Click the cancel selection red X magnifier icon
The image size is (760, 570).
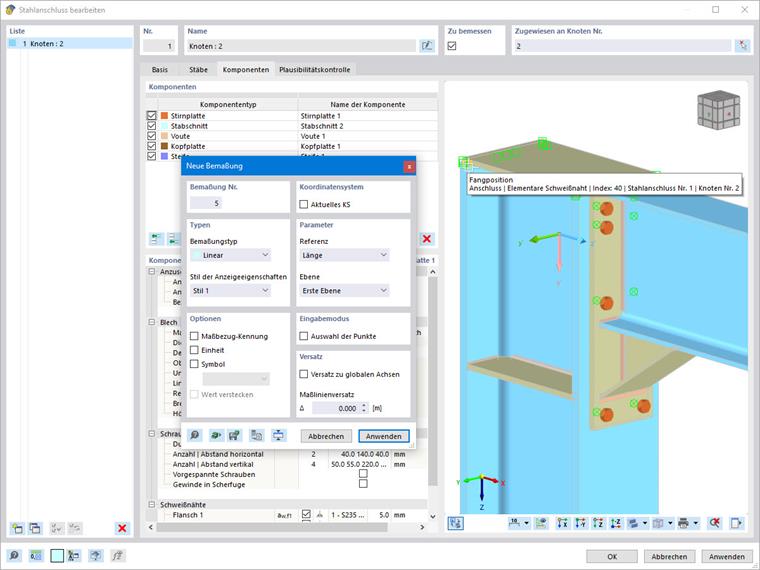pyautogui.click(x=714, y=523)
